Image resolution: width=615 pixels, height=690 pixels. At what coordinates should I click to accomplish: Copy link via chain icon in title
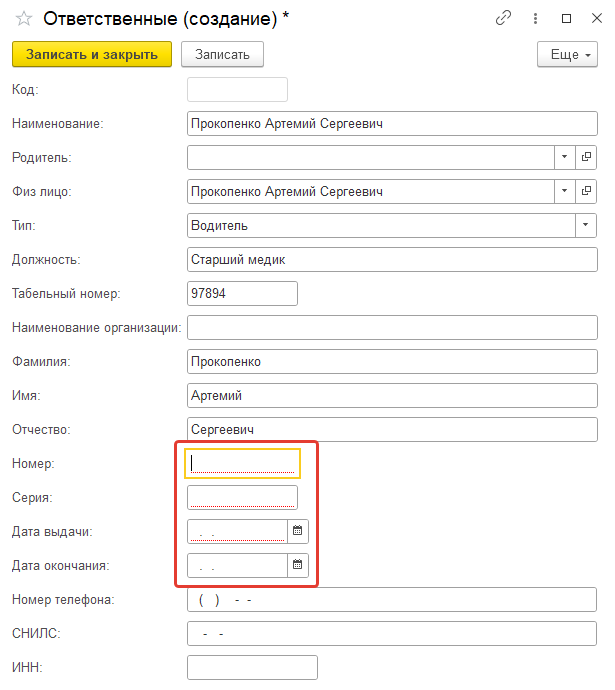coord(503,18)
